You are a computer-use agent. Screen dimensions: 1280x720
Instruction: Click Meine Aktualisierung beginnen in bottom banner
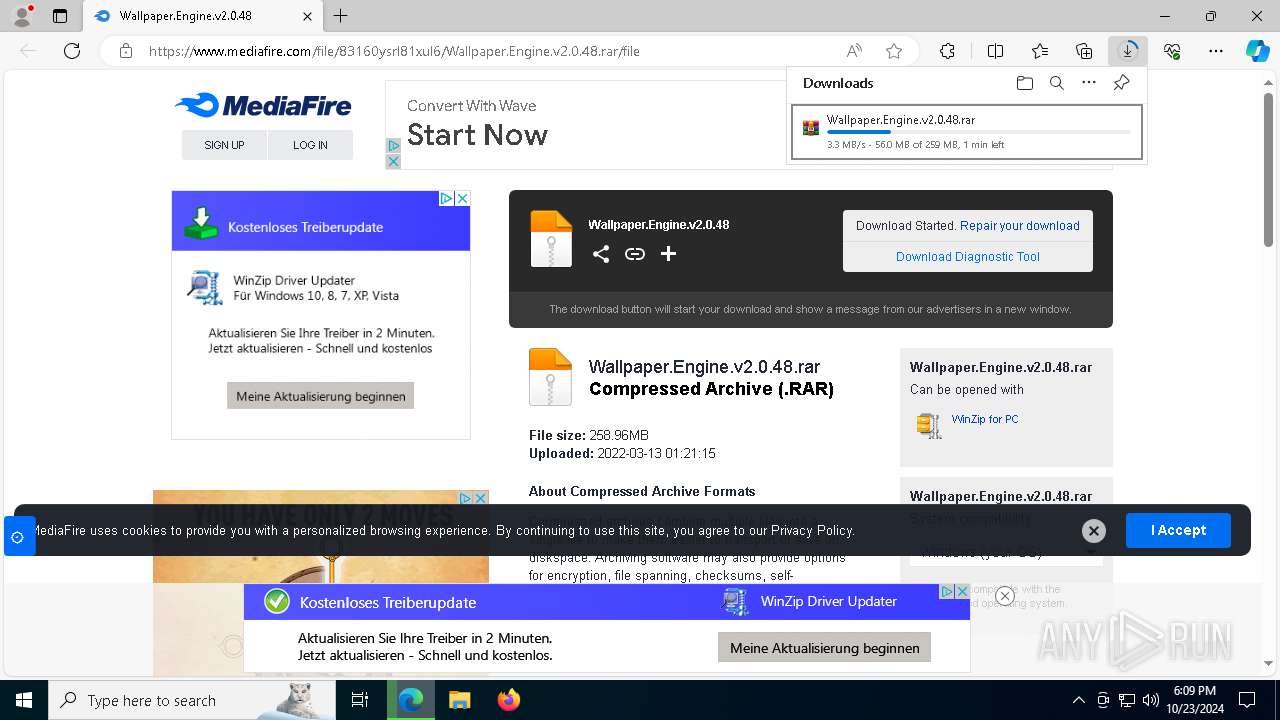(x=825, y=648)
